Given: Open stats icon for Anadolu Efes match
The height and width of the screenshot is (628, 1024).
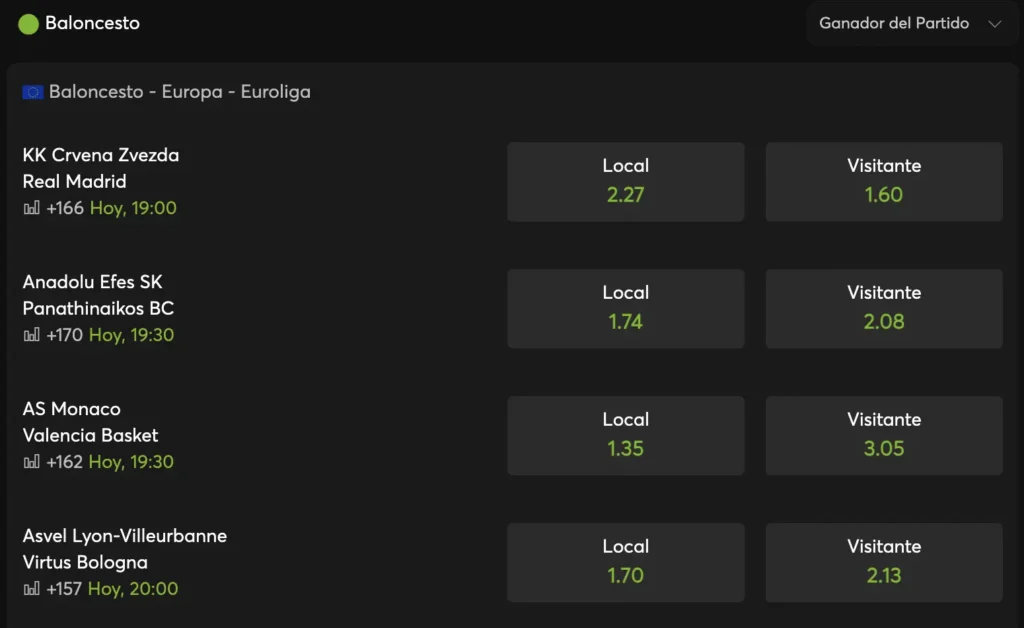Looking at the screenshot, I should 32,335.
